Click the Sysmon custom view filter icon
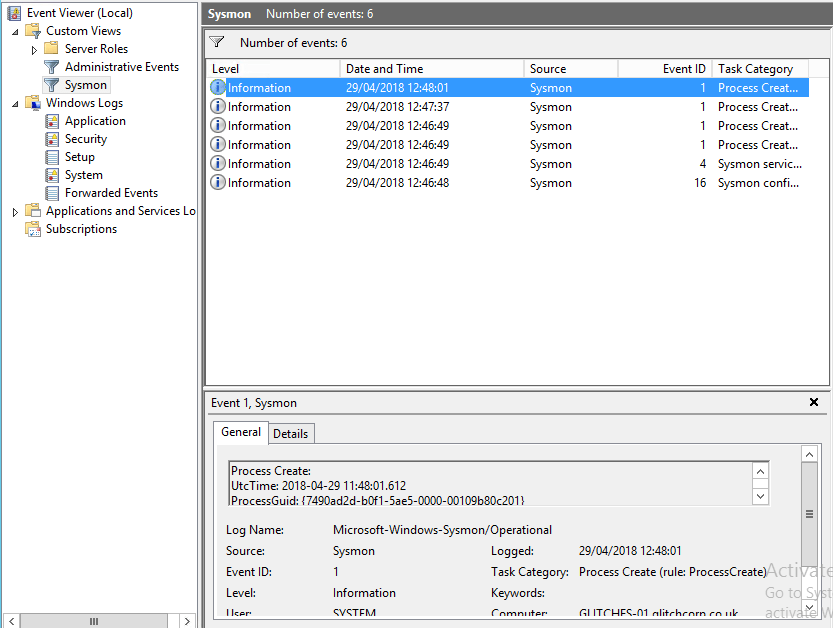 coord(51,85)
